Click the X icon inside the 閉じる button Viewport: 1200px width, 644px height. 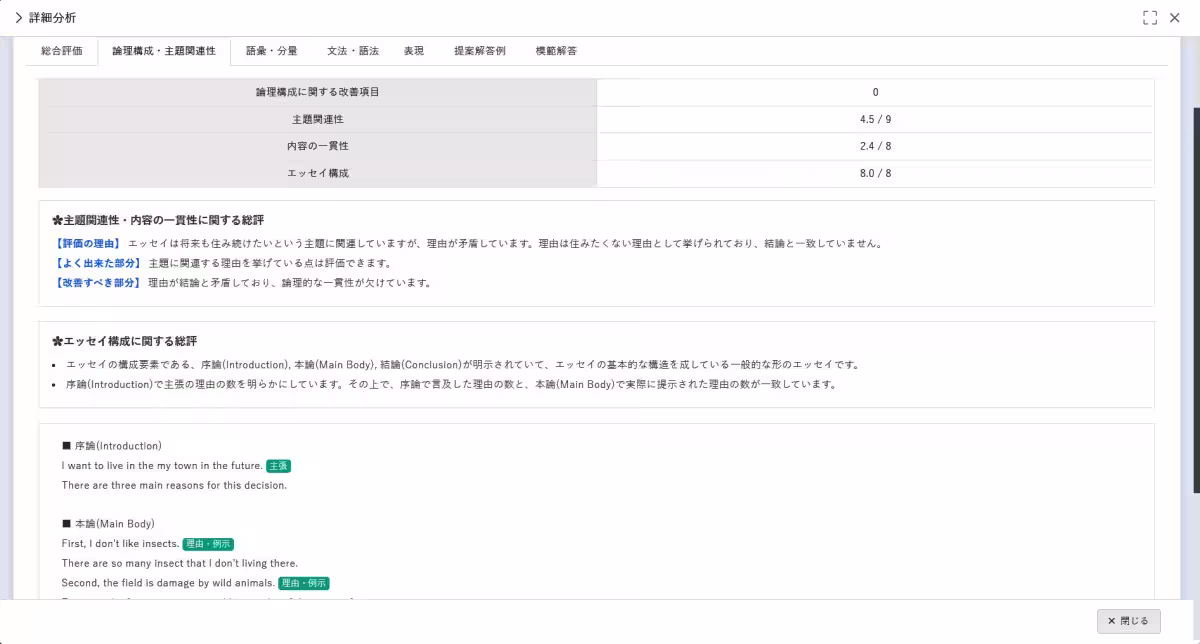[1110, 620]
